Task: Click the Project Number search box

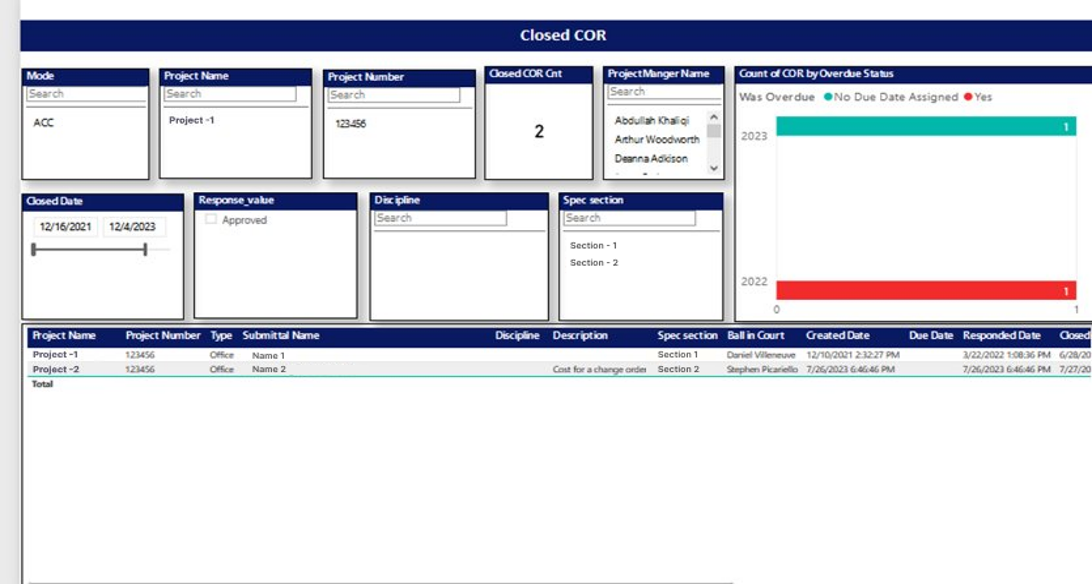Action: pos(394,95)
